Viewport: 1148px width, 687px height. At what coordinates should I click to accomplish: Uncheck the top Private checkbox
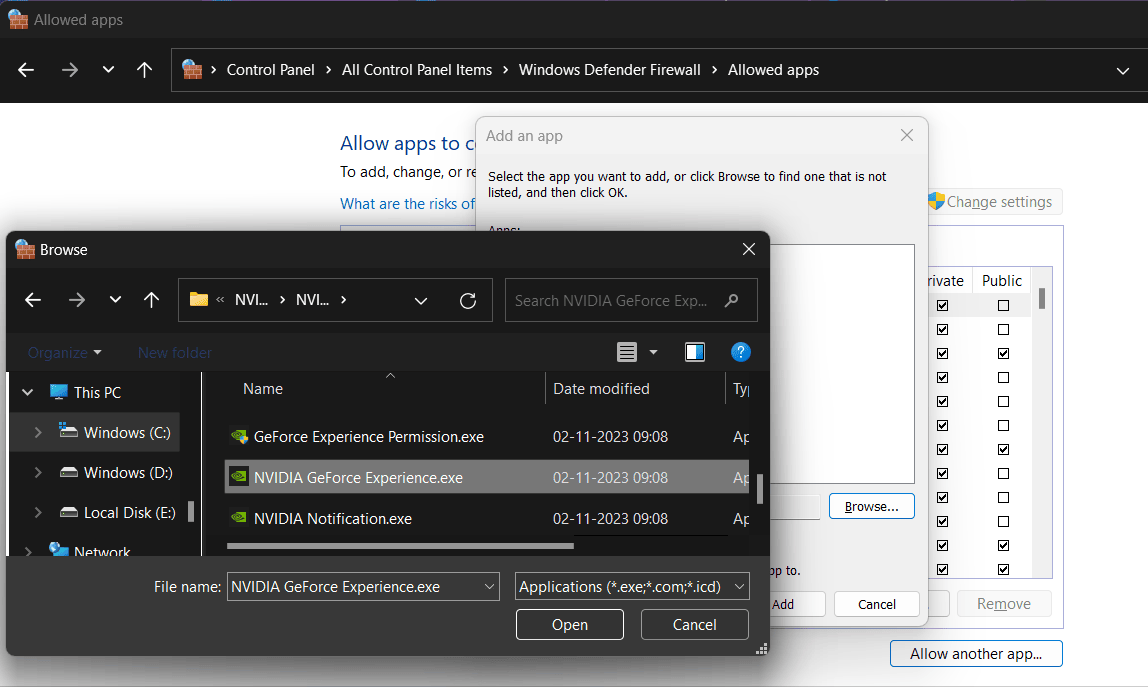(942, 304)
